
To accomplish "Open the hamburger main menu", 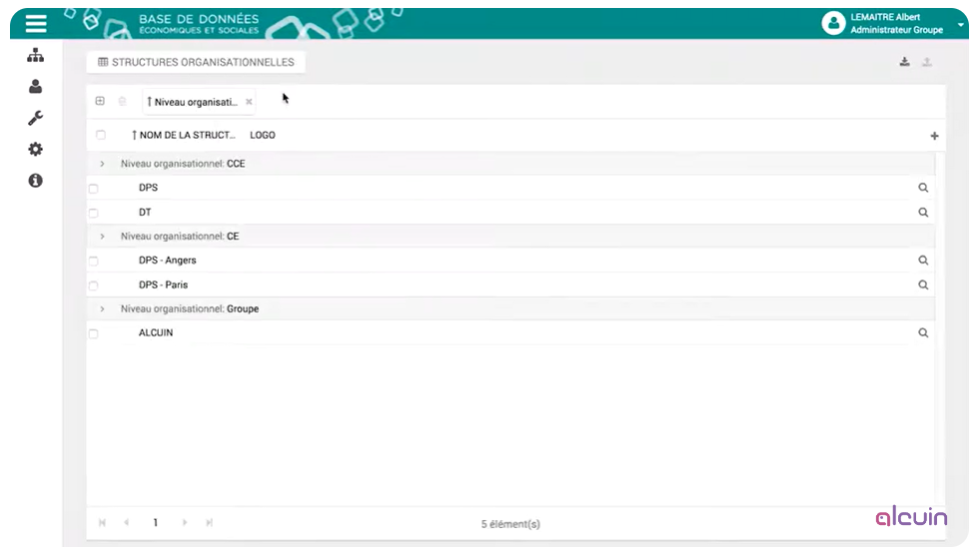I will click(x=36, y=24).
